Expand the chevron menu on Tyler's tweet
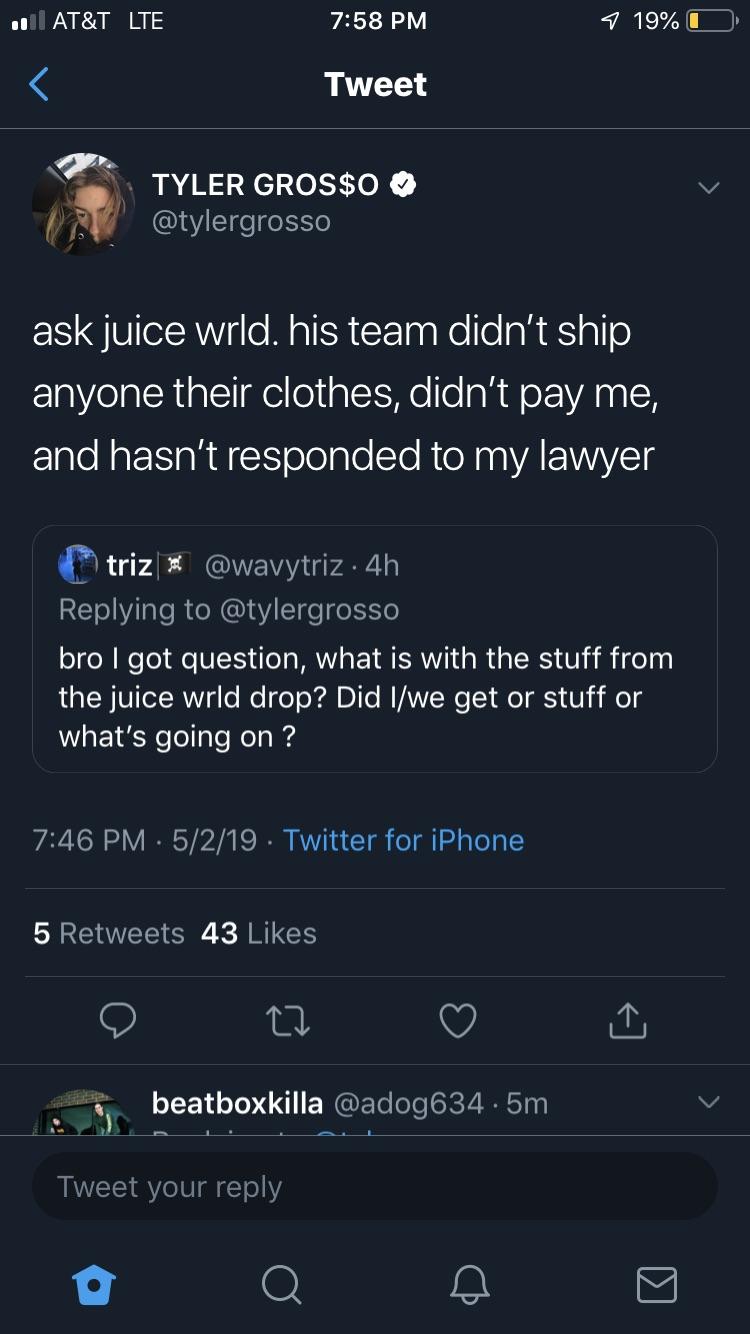750x1334 pixels. pyautogui.click(x=708, y=188)
